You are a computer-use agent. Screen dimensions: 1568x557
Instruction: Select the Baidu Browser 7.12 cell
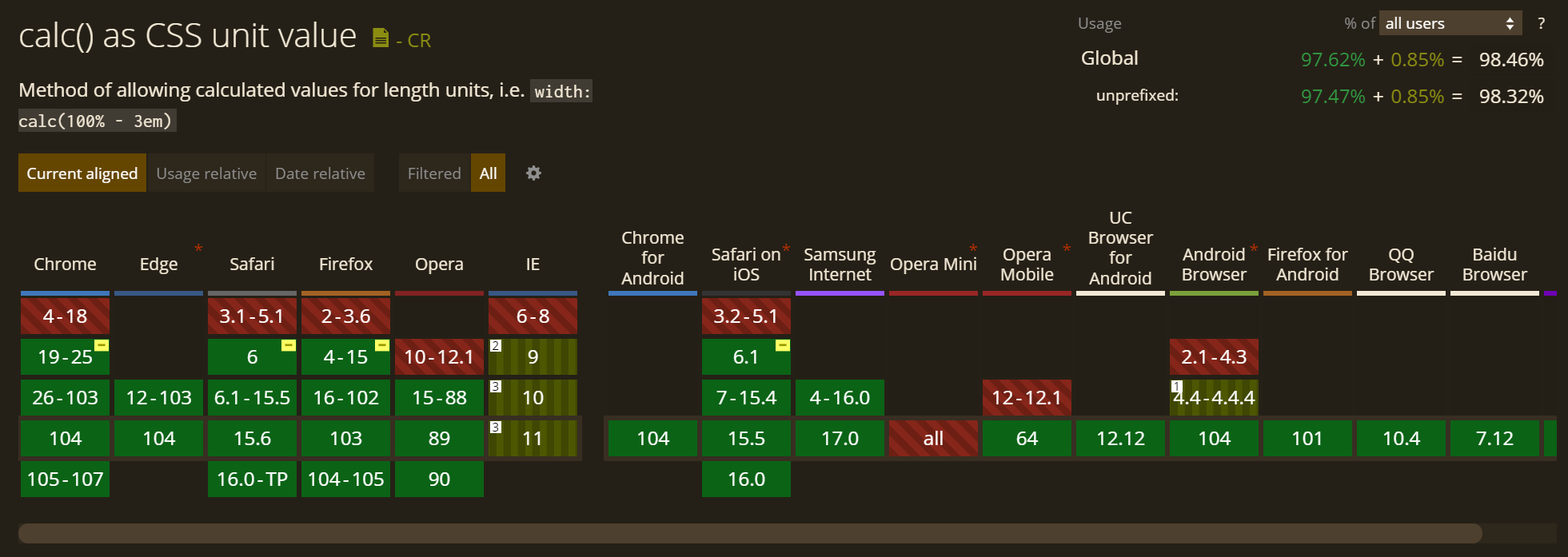(1494, 438)
